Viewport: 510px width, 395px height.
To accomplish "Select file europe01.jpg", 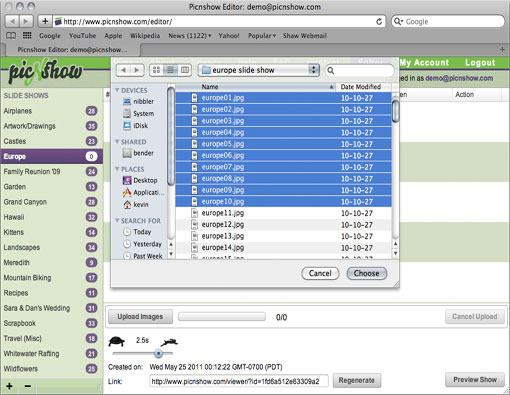I will [283, 98].
